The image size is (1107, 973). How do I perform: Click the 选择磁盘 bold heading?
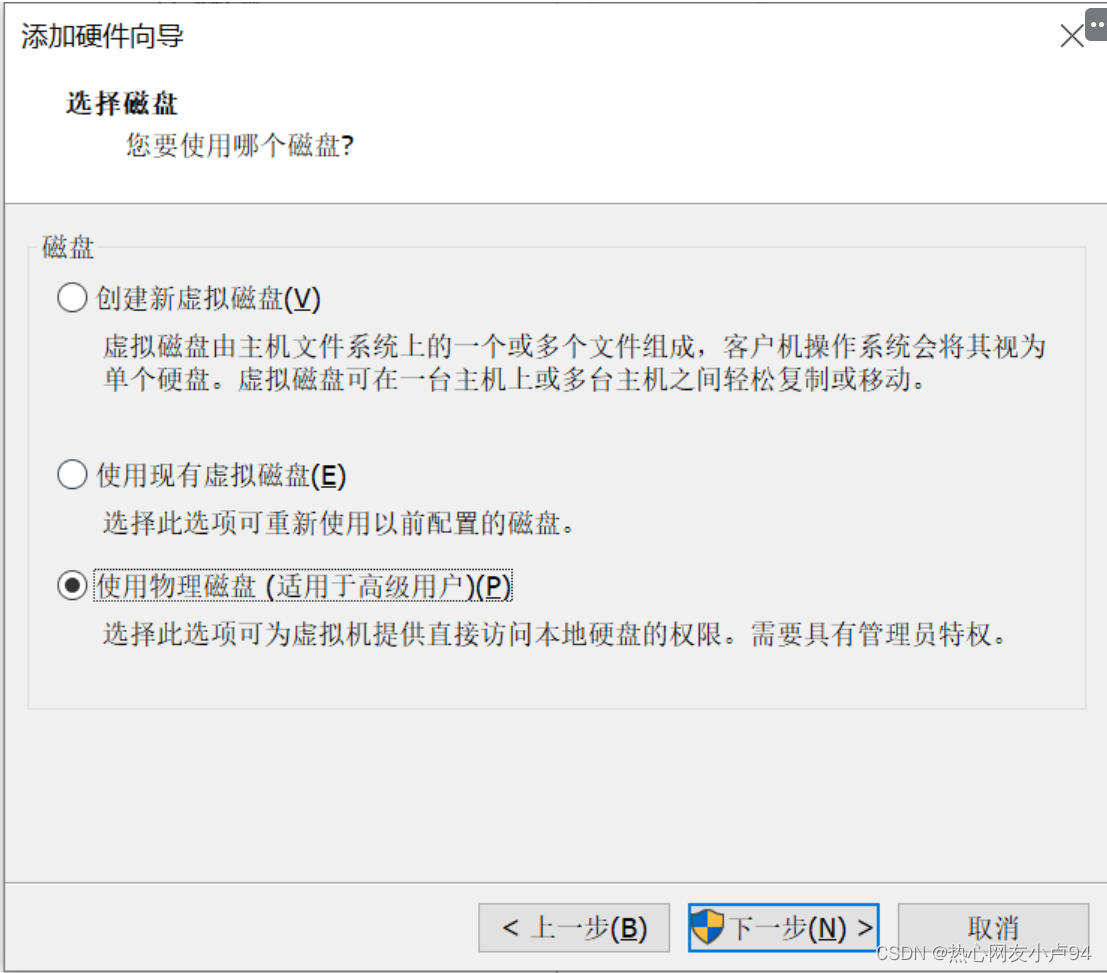point(121,103)
